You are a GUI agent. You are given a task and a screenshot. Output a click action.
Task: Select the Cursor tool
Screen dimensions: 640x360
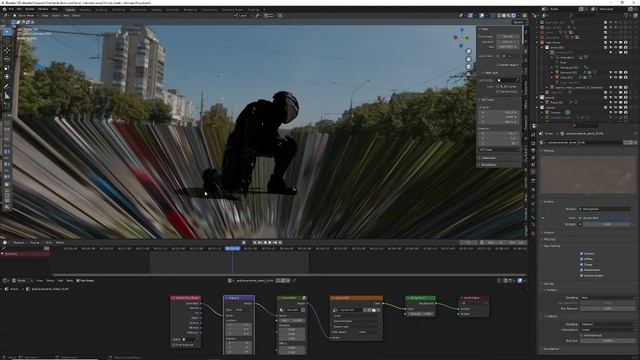7,41
